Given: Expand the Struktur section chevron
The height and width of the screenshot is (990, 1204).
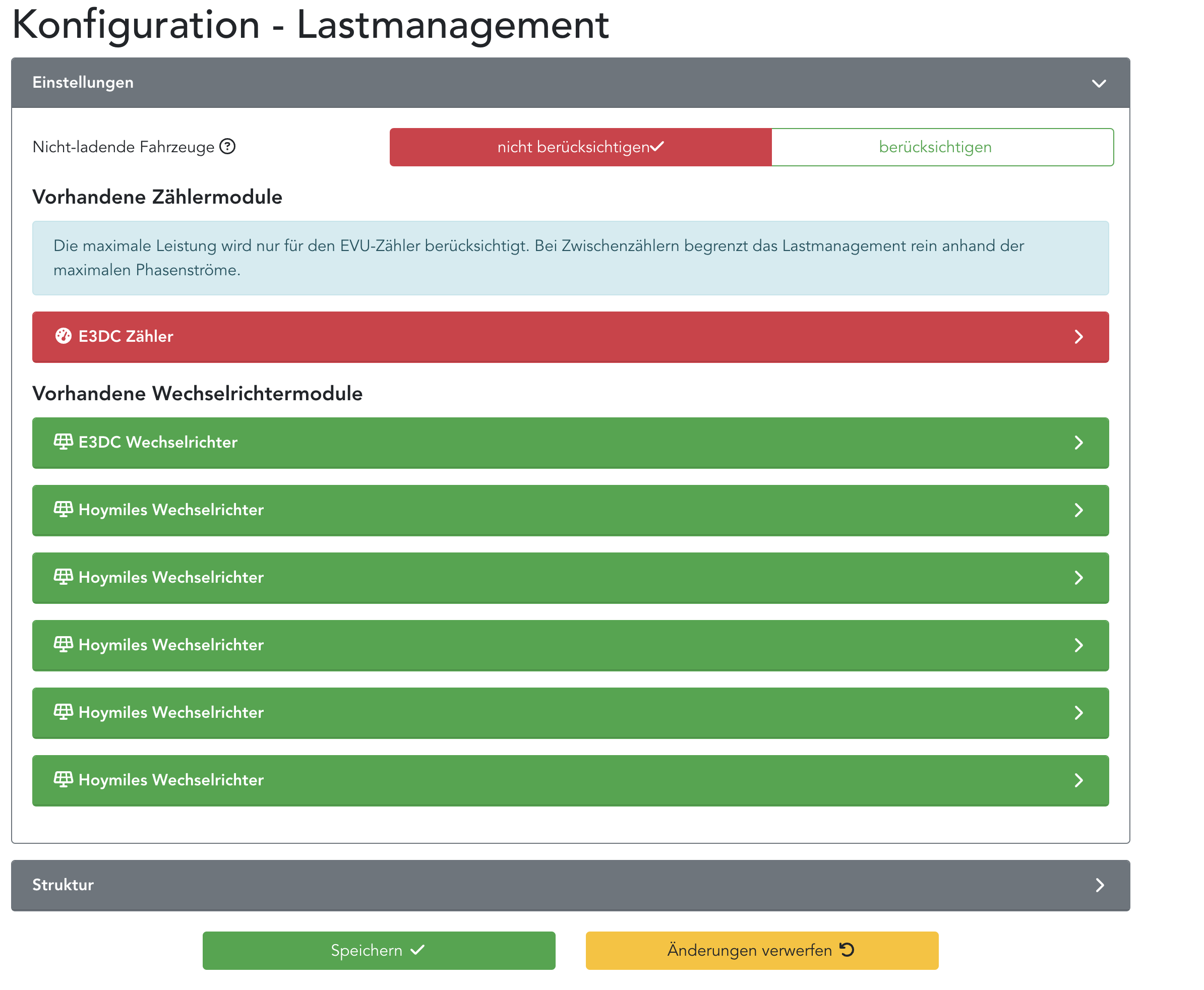Looking at the screenshot, I should [x=1099, y=885].
